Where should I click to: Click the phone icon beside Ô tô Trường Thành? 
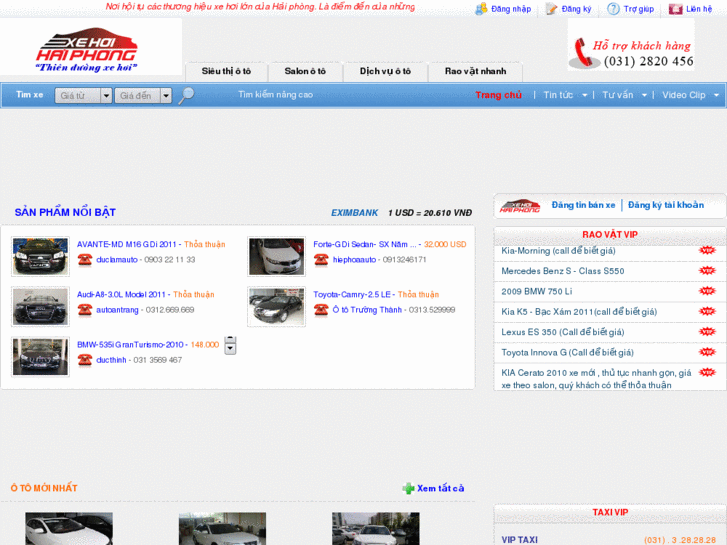tap(321, 310)
